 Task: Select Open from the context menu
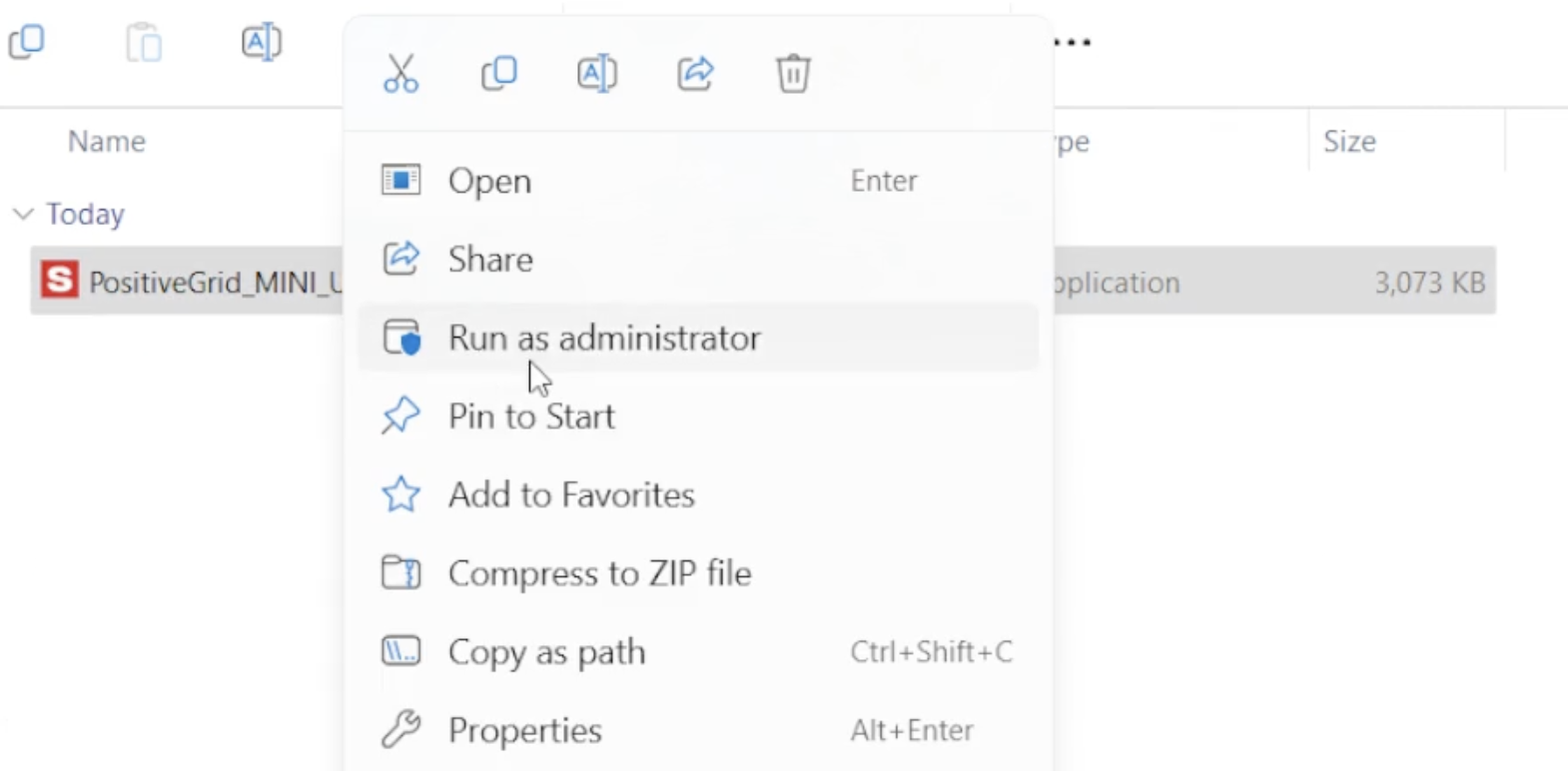[x=698, y=181]
